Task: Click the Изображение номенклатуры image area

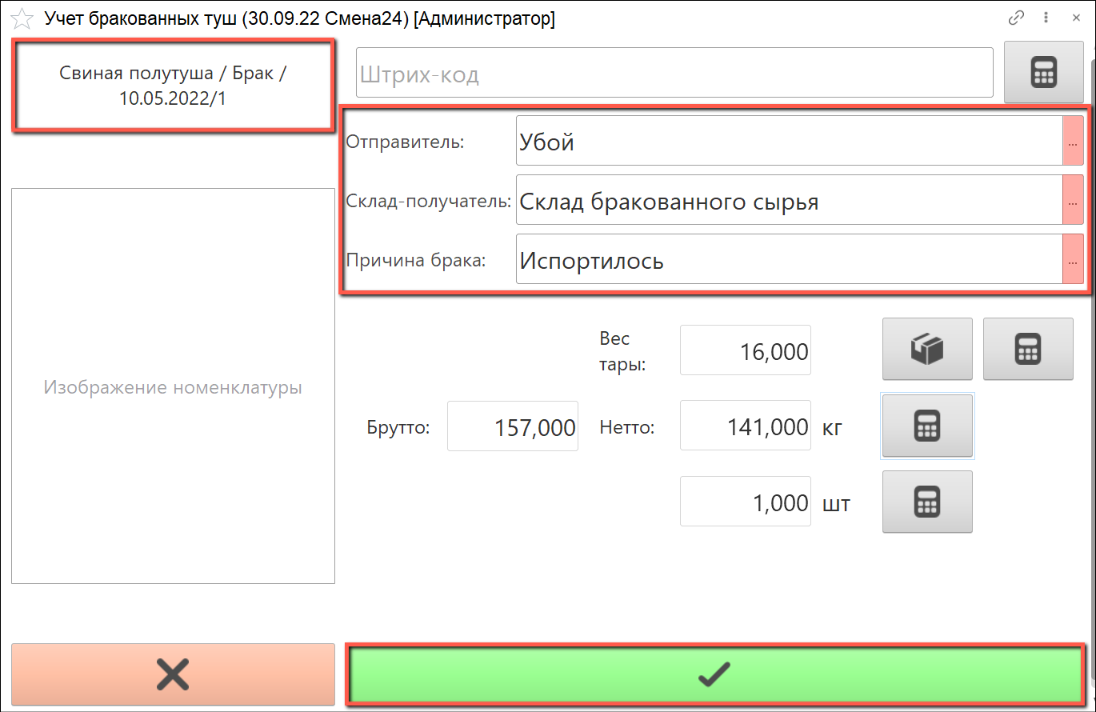Action: click(173, 387)
